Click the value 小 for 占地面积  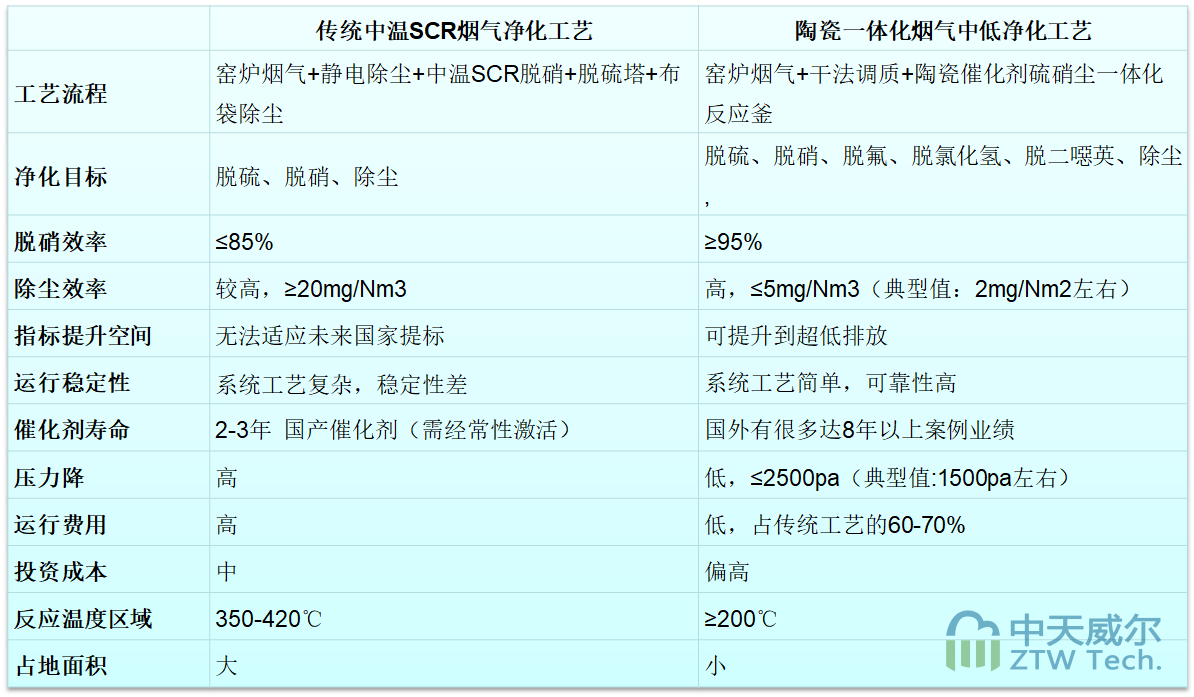click(715, 666)
